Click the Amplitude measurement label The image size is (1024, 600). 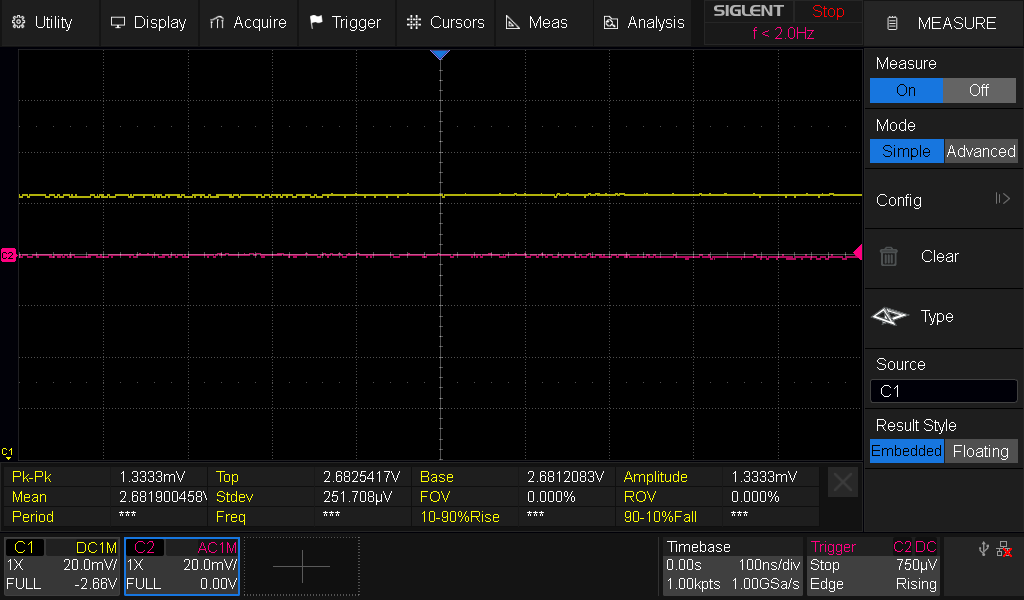point(655,477)
